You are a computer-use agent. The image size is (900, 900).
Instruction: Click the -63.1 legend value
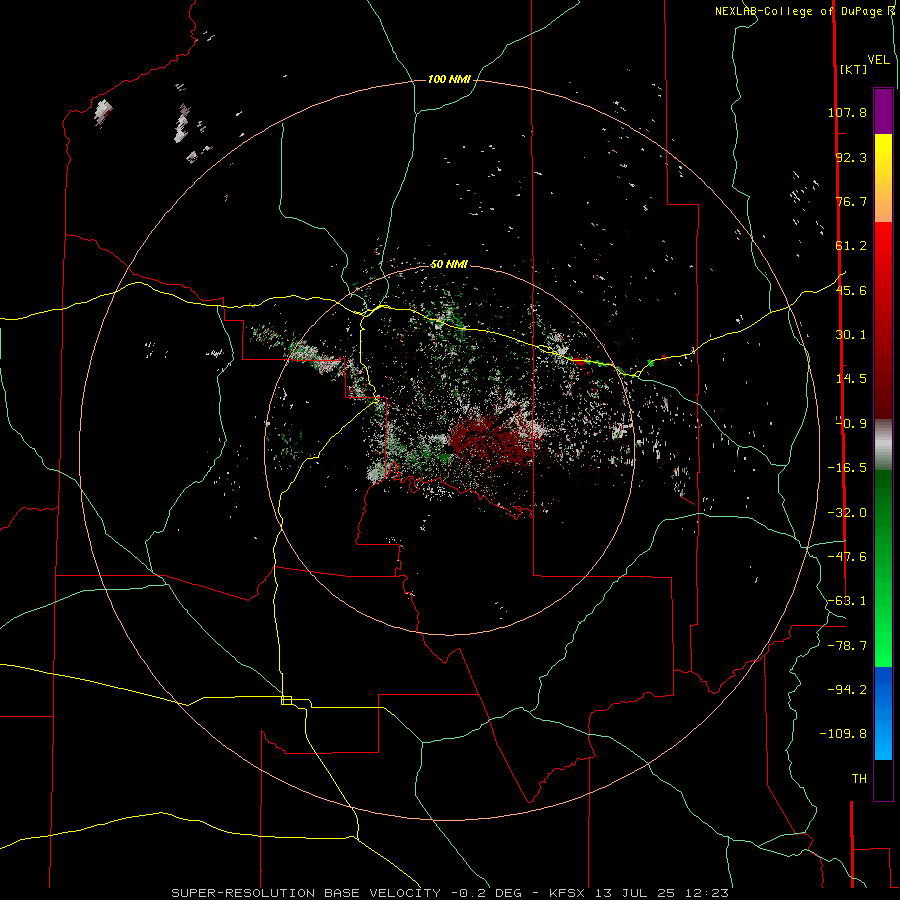[x=847, y=601]
